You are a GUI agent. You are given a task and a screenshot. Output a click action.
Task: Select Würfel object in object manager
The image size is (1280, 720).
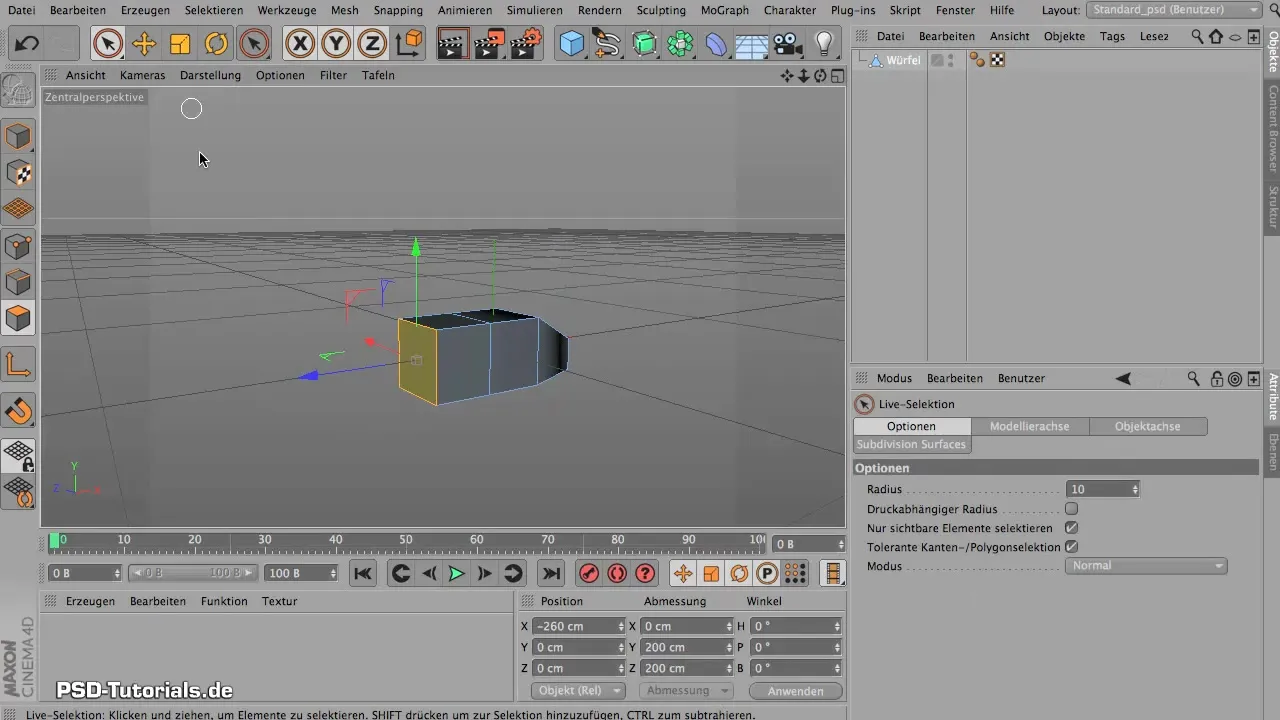pos(903,60)
